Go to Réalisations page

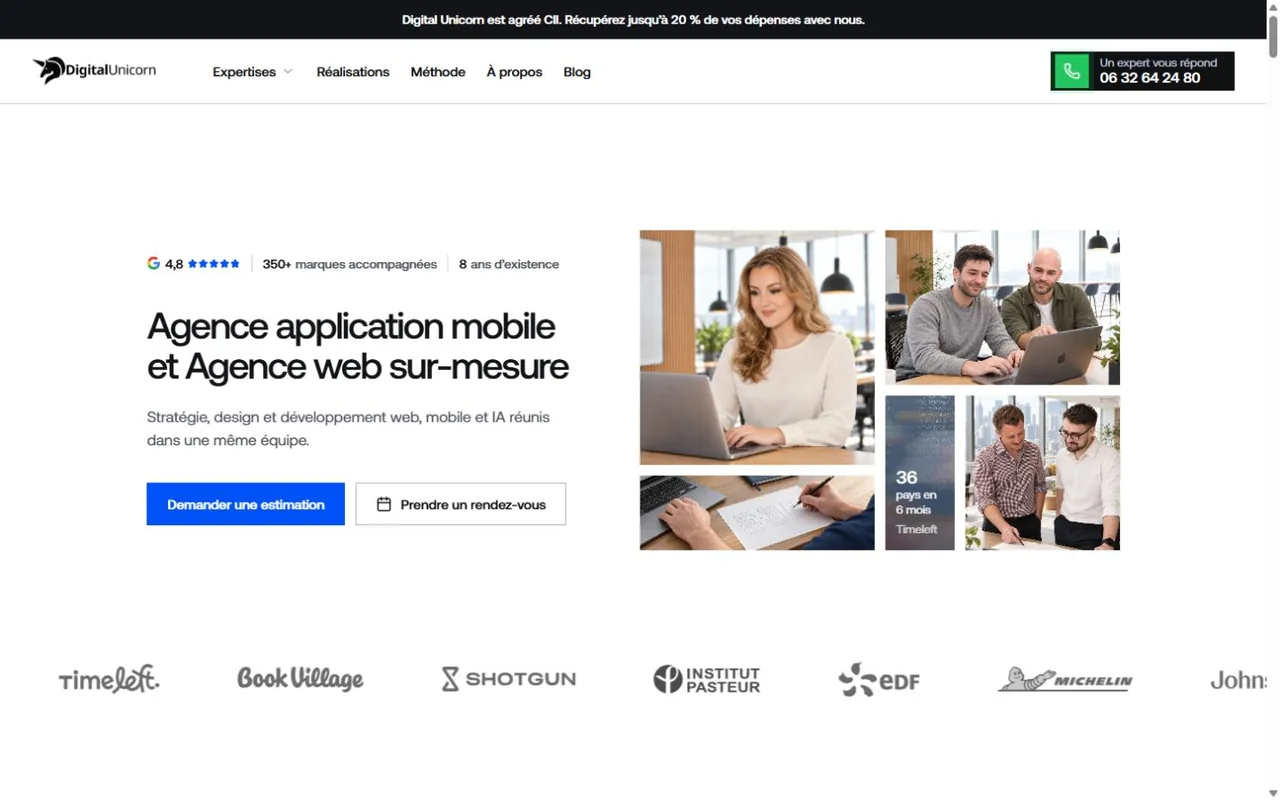353,72
